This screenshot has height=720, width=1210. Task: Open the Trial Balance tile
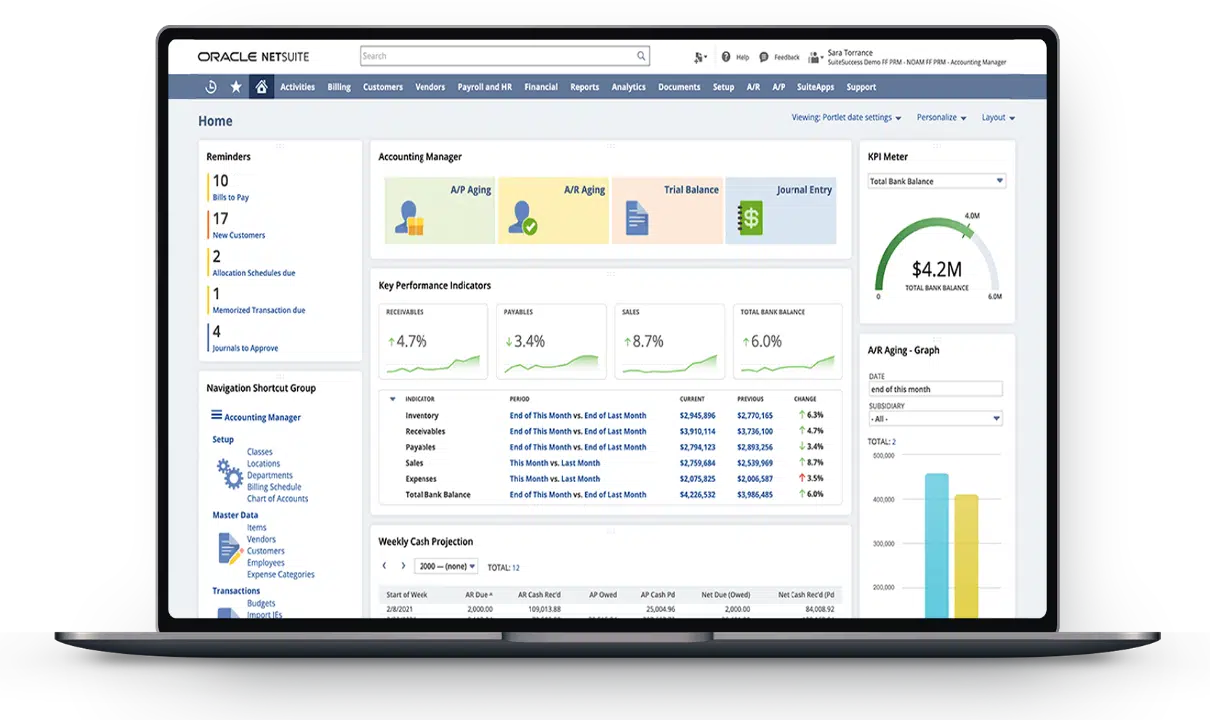667,211
